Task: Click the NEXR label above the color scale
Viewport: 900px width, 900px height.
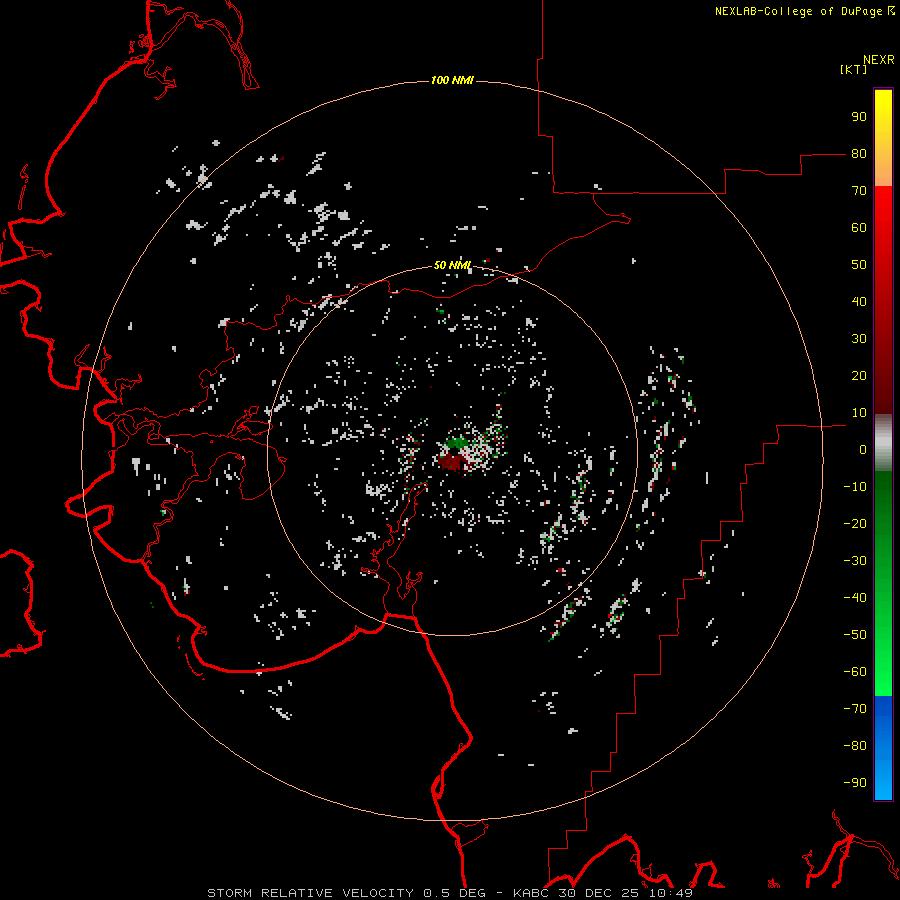Action: pos(879,60)
